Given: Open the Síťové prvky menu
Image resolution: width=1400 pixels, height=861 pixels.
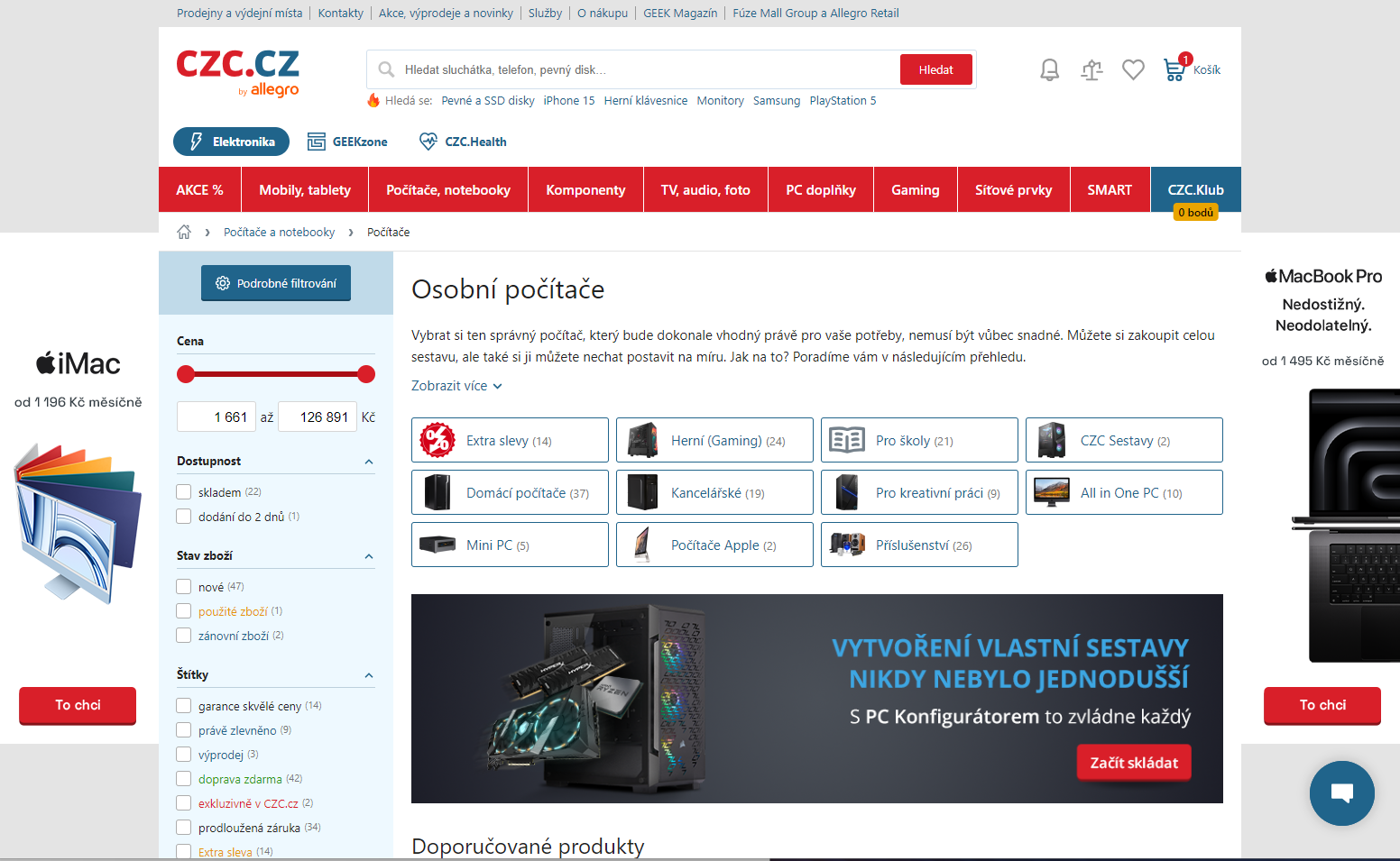Looking at the screenshot, I should 1014,189.
